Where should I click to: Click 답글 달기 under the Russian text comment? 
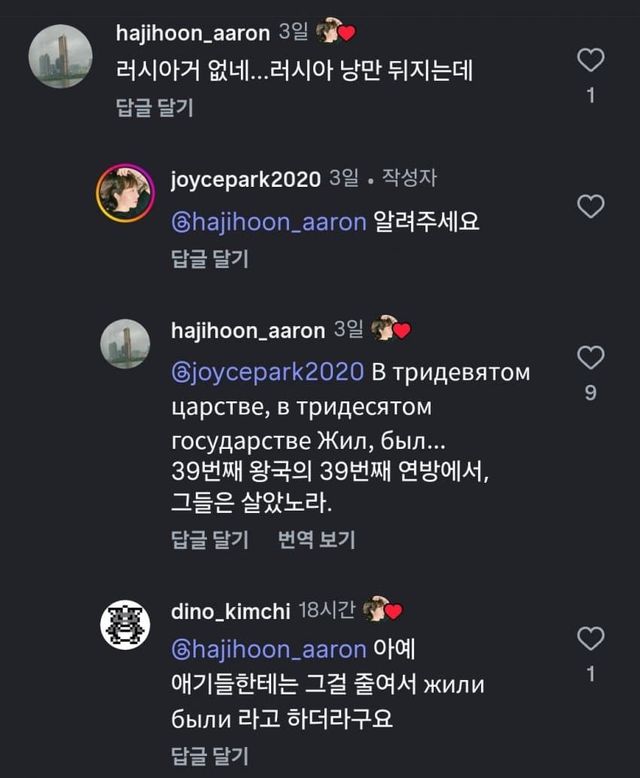coord(208,540)
